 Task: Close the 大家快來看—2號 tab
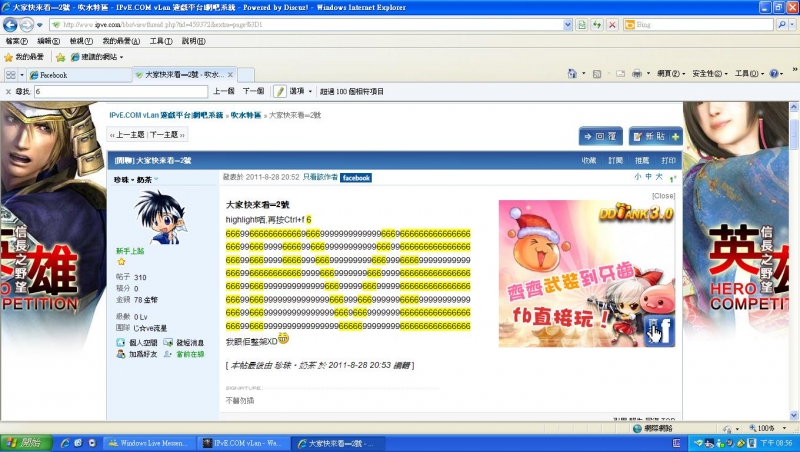click(230, 74)
